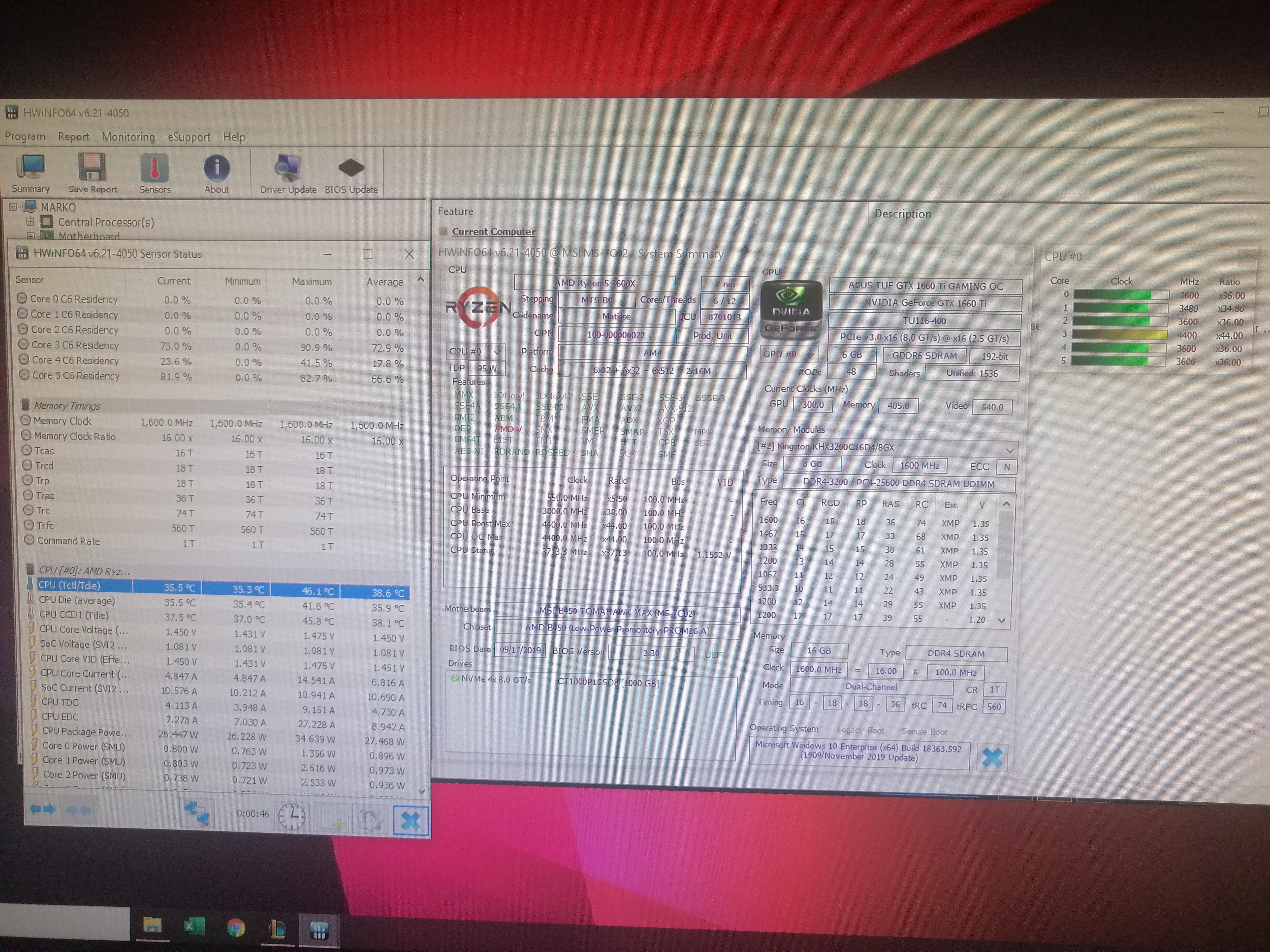
Task: Click the Description column header
Action: [903, 213]
